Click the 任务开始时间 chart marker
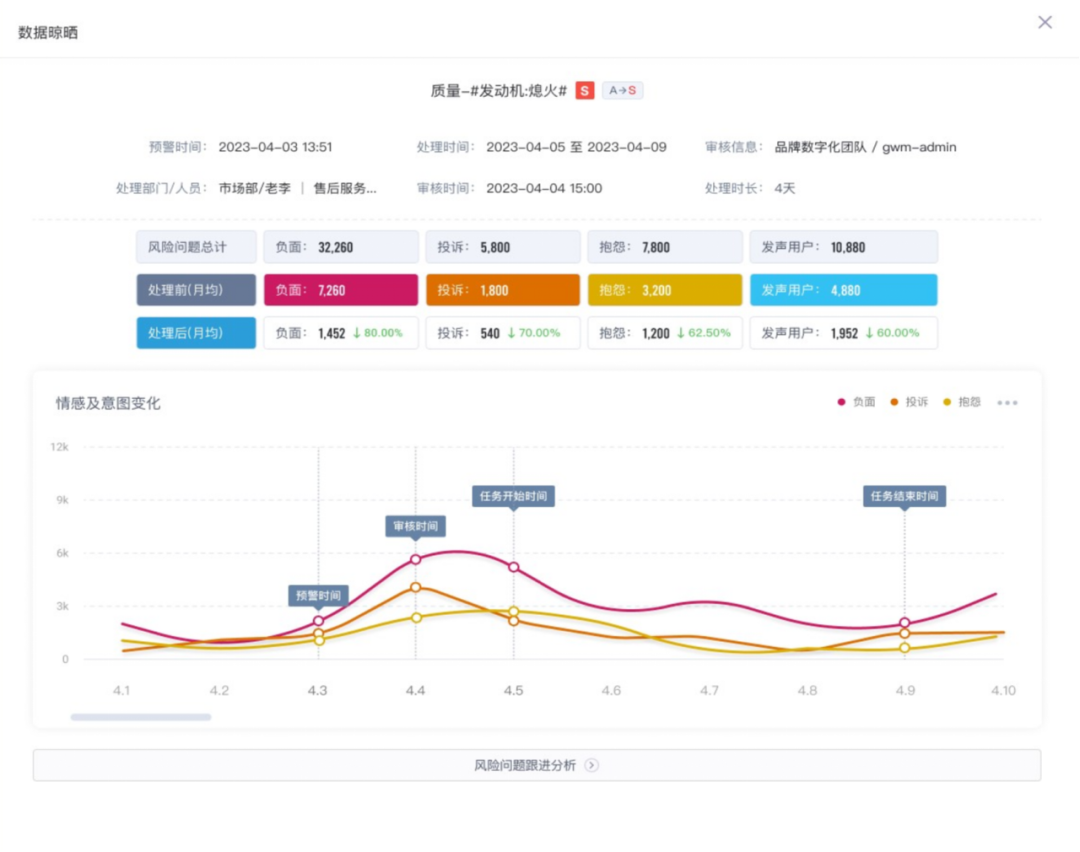The height and width of the screenshot is (852, 1080). 513,496
